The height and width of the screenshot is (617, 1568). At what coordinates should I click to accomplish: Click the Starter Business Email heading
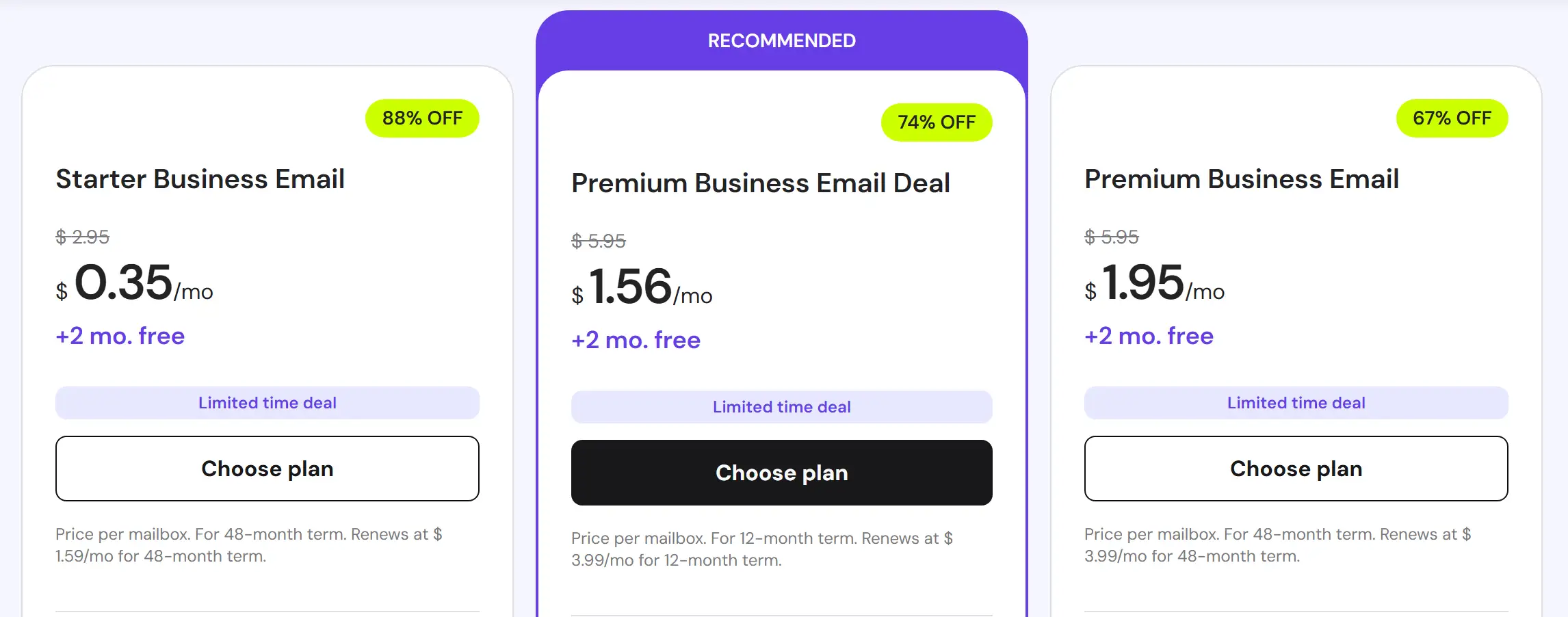(200, 179)
